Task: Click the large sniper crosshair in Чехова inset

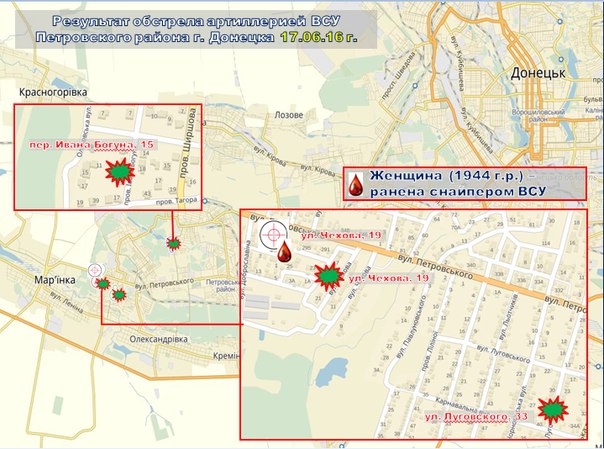Action: pyautogui.click(x=273, y=234)
